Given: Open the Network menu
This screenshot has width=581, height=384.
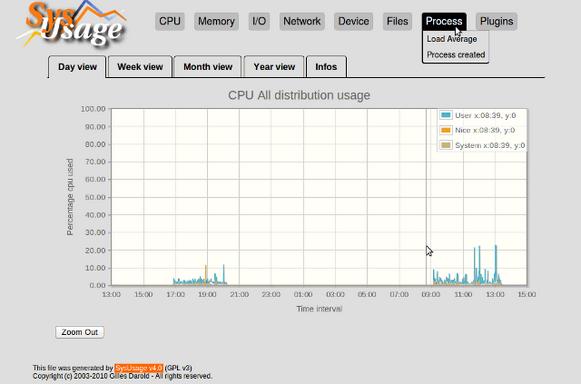Looking at the screenshot, I should 302,21.
